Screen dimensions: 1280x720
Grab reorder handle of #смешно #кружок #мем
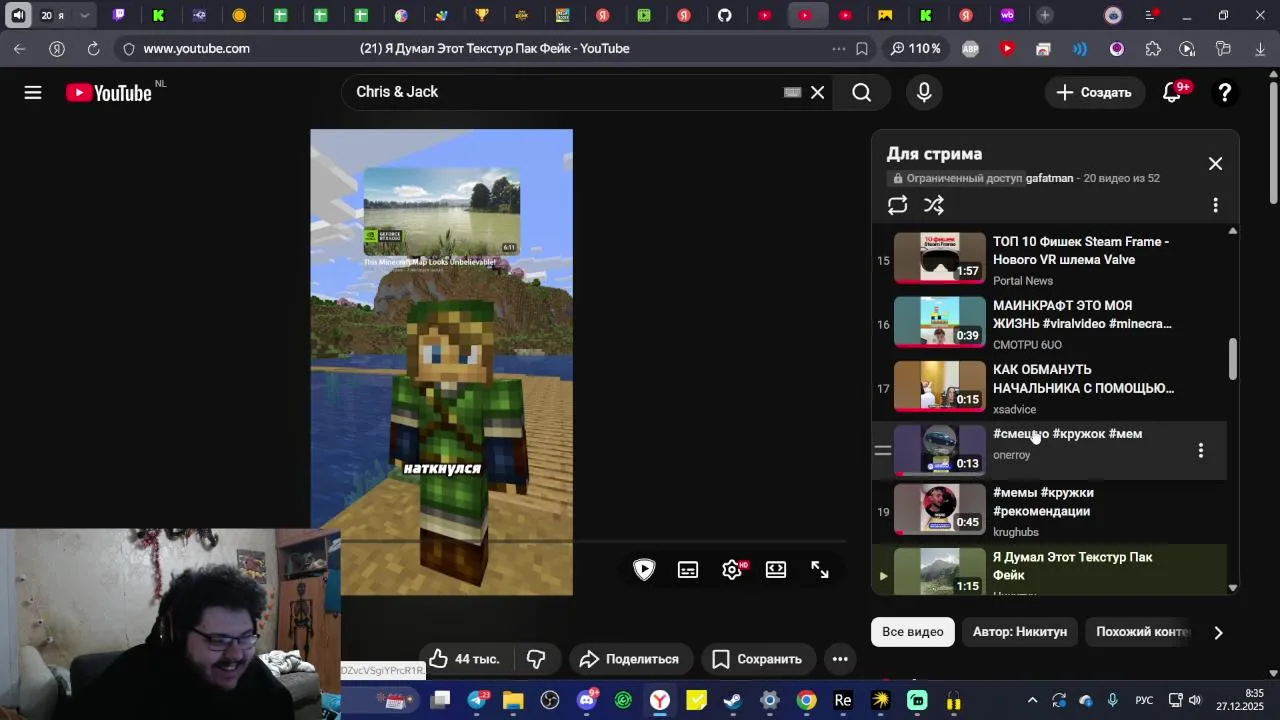tap(882, 451)
